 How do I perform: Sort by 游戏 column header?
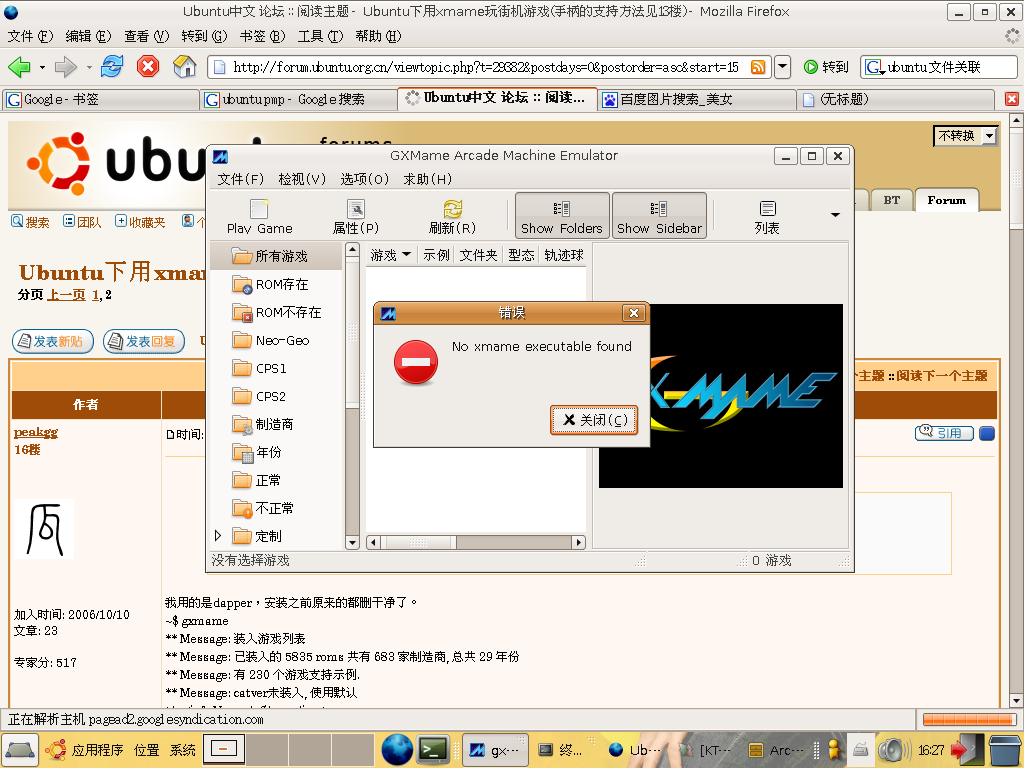coord(391,255)
